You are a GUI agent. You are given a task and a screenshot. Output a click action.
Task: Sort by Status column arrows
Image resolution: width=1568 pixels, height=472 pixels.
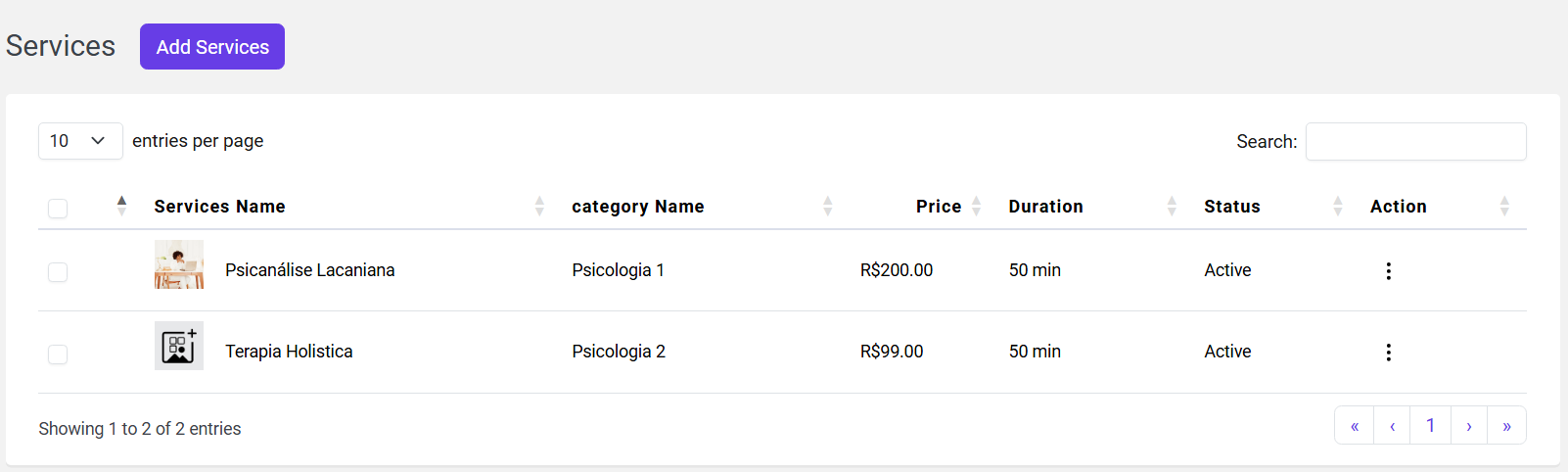click(1338, 206)
